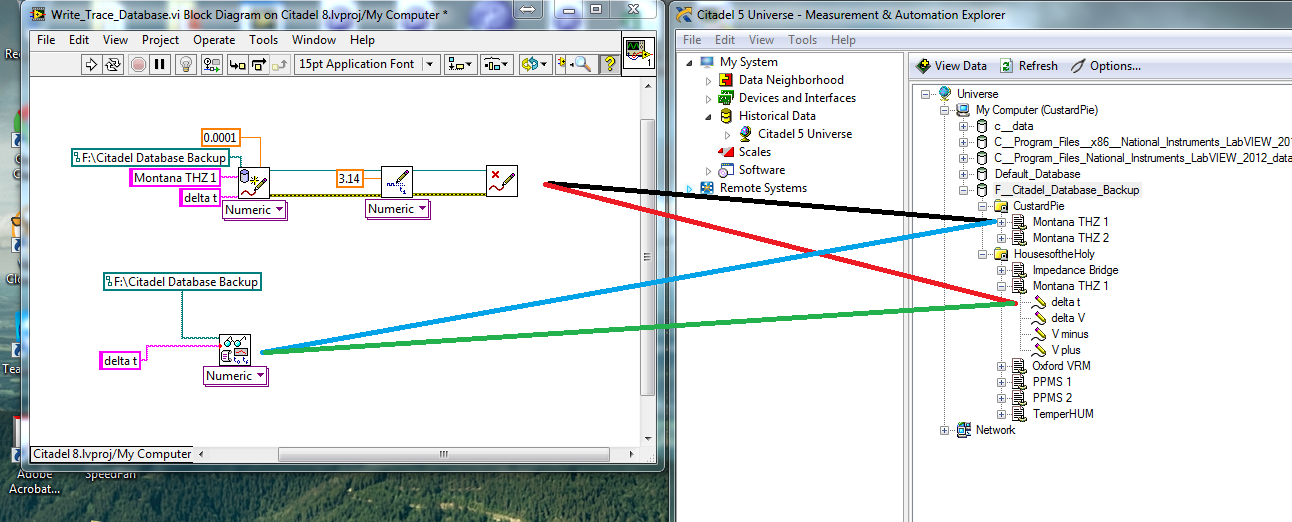This screenshot has height=522, width=1292.
Task: Open the Distribute Objects dropdown
Action: [496, 64]
